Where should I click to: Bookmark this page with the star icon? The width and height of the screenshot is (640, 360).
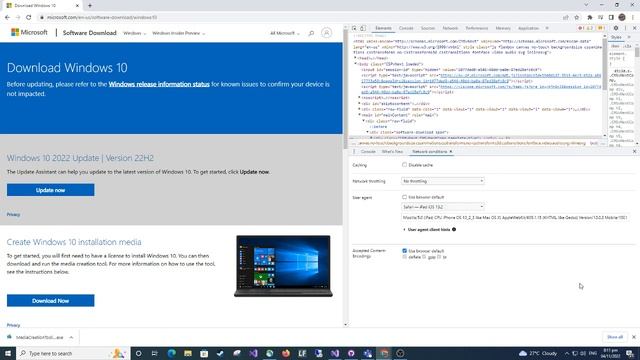coord(576,18)
